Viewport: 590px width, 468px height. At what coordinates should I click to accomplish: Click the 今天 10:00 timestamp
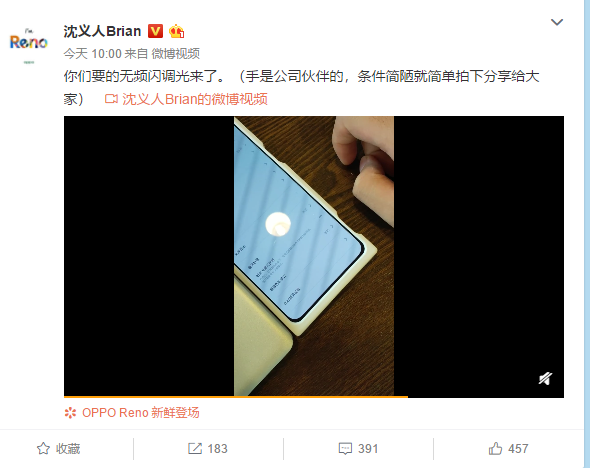(x=93, y=53)
